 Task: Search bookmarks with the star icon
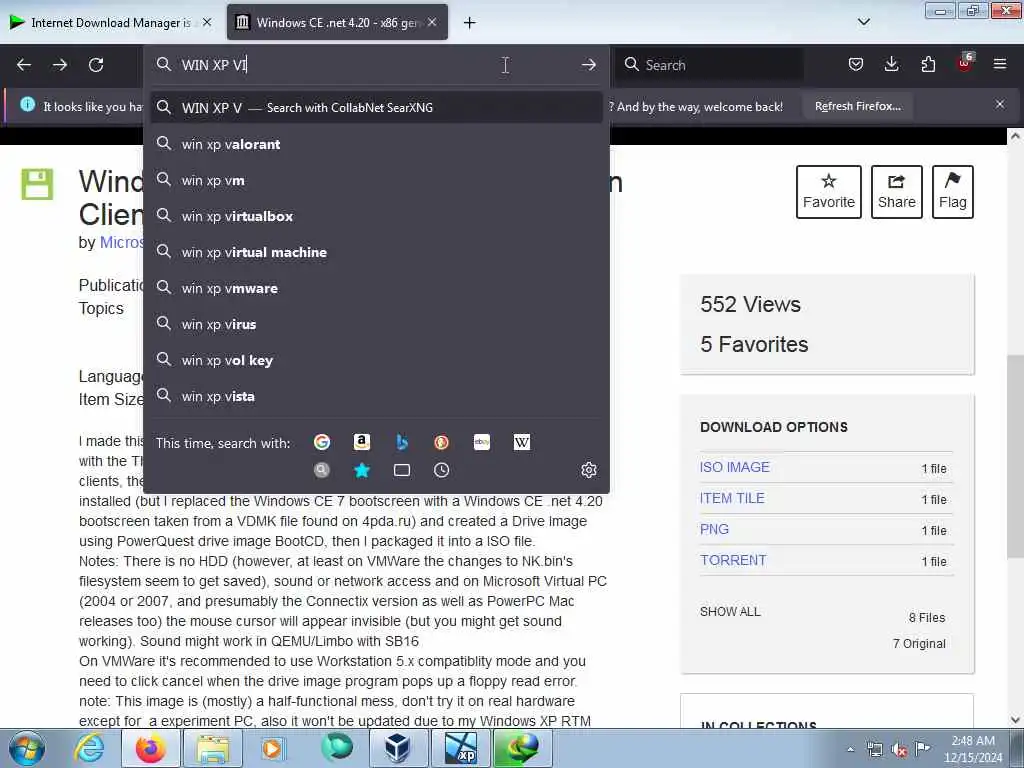362,470
